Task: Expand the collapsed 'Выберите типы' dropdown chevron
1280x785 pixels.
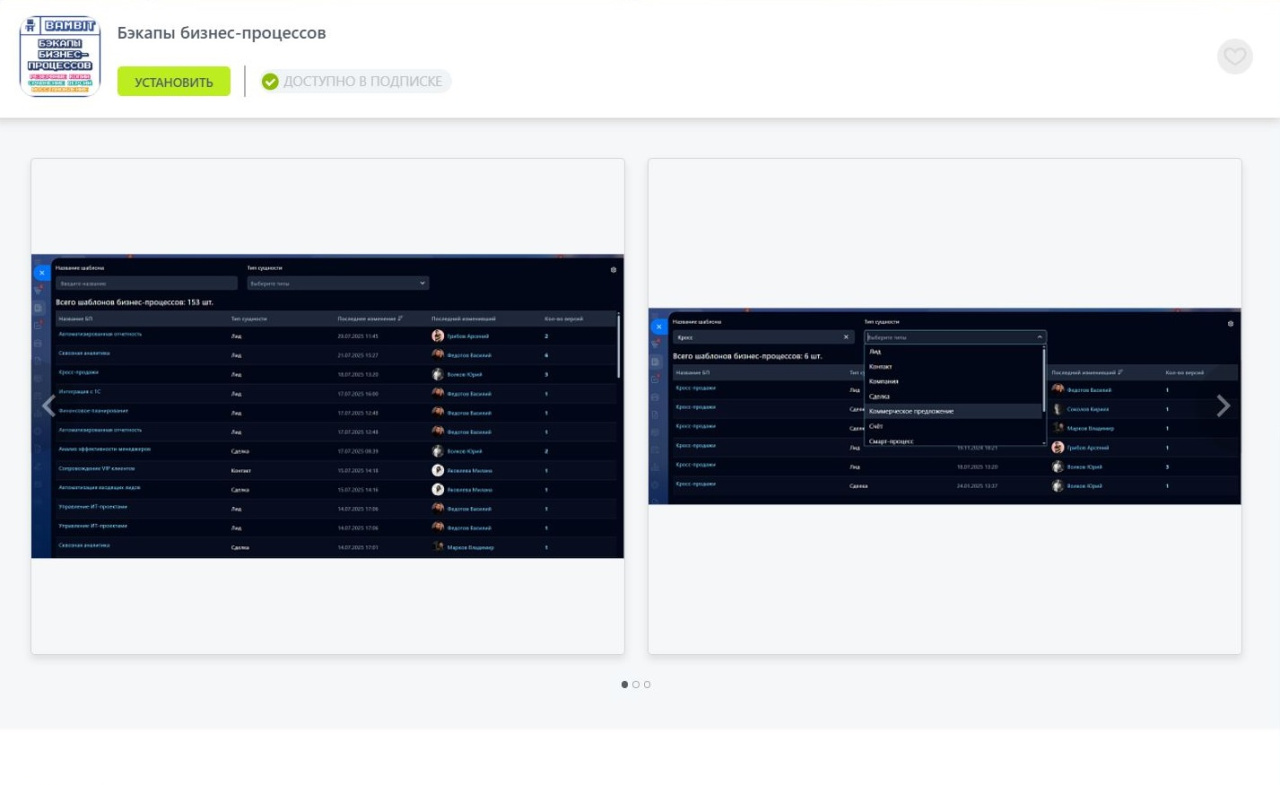Action: pyautogui.click(x=423, y=284)
